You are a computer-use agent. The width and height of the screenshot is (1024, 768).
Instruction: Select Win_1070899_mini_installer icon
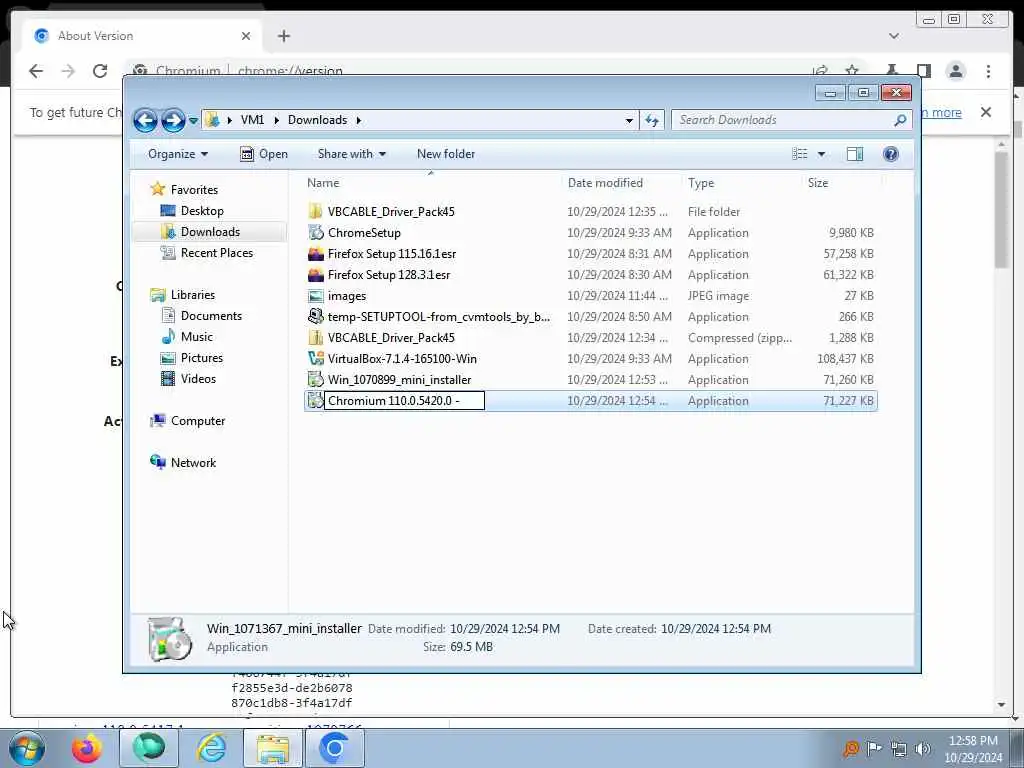click(x=315, y=379)
